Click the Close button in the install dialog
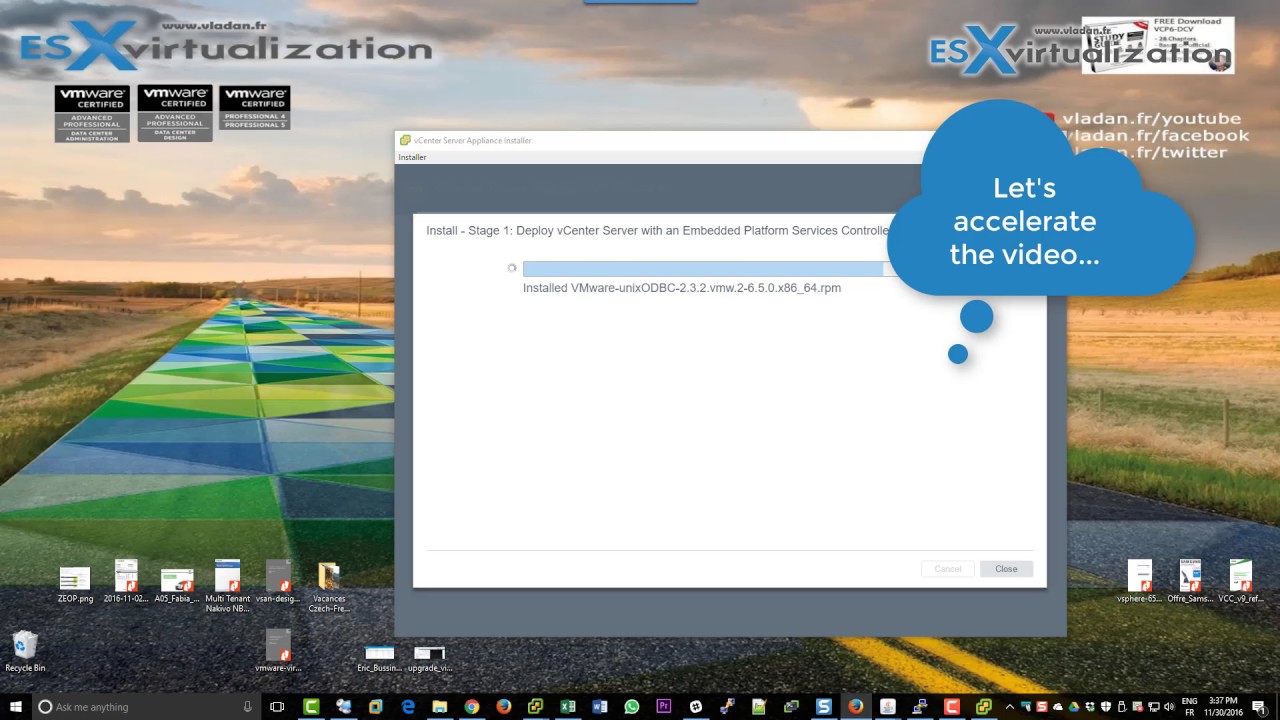The image size is (1280, 720). pos(1006,569)
